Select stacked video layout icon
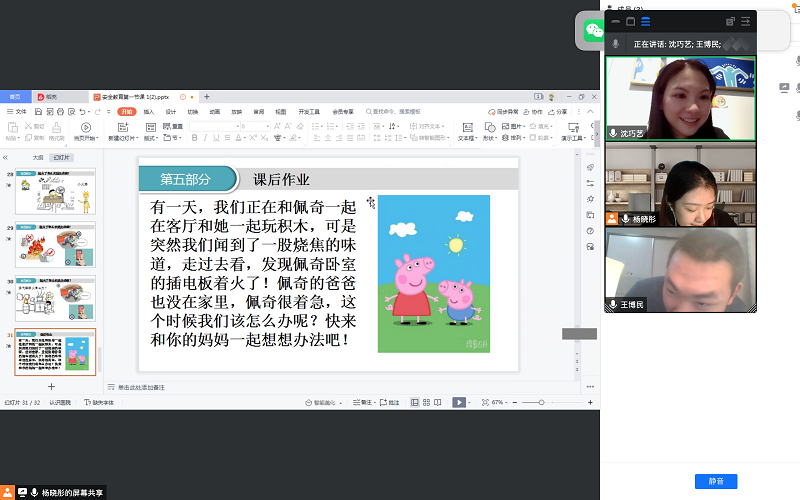 point(646,21)
